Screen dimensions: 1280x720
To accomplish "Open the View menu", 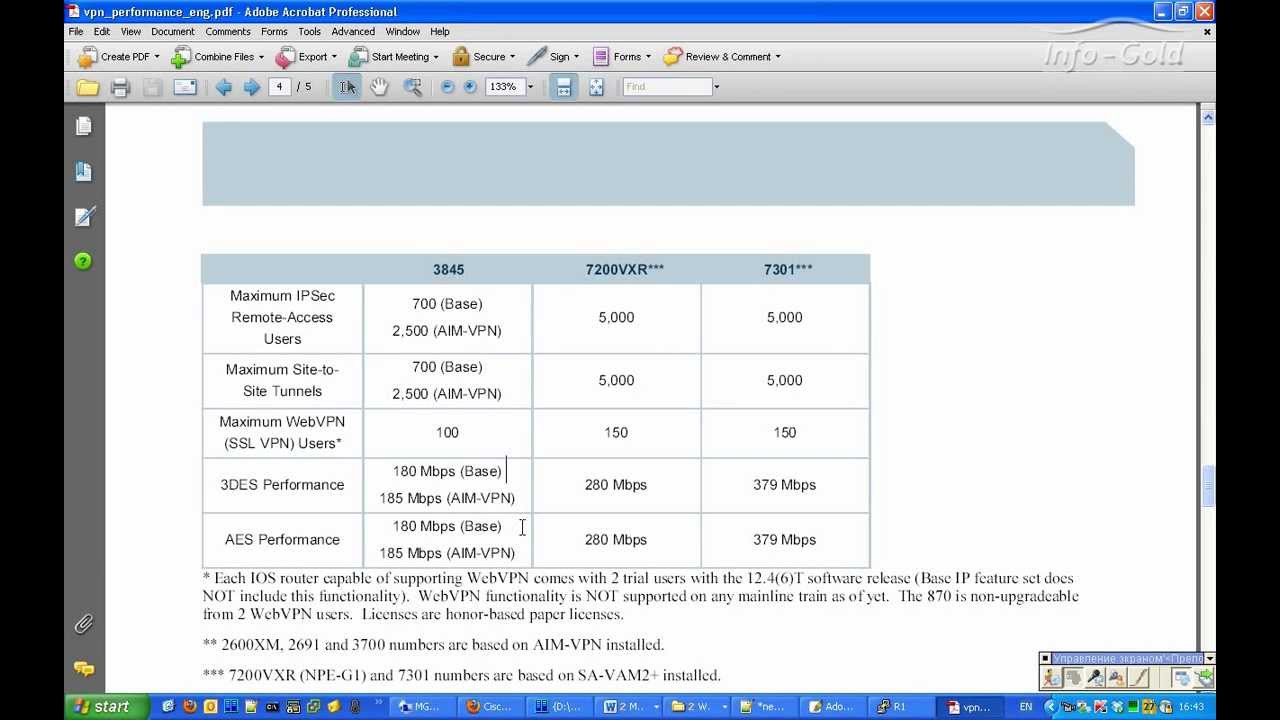I will pyautogui.click(x=131, y=31).
